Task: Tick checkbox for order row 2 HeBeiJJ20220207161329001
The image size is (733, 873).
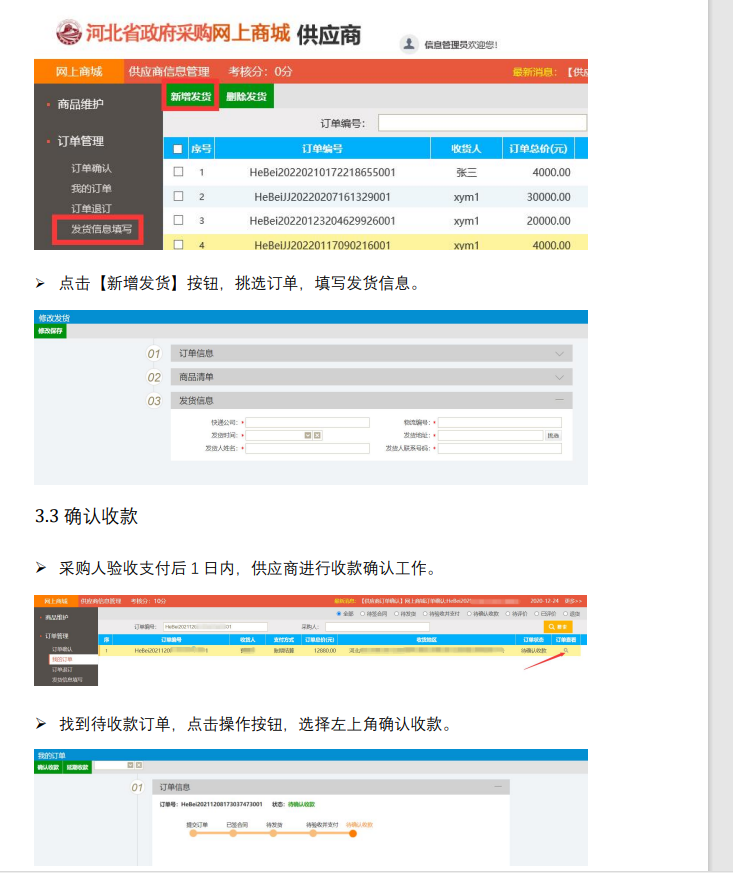Action: point(178,196)
